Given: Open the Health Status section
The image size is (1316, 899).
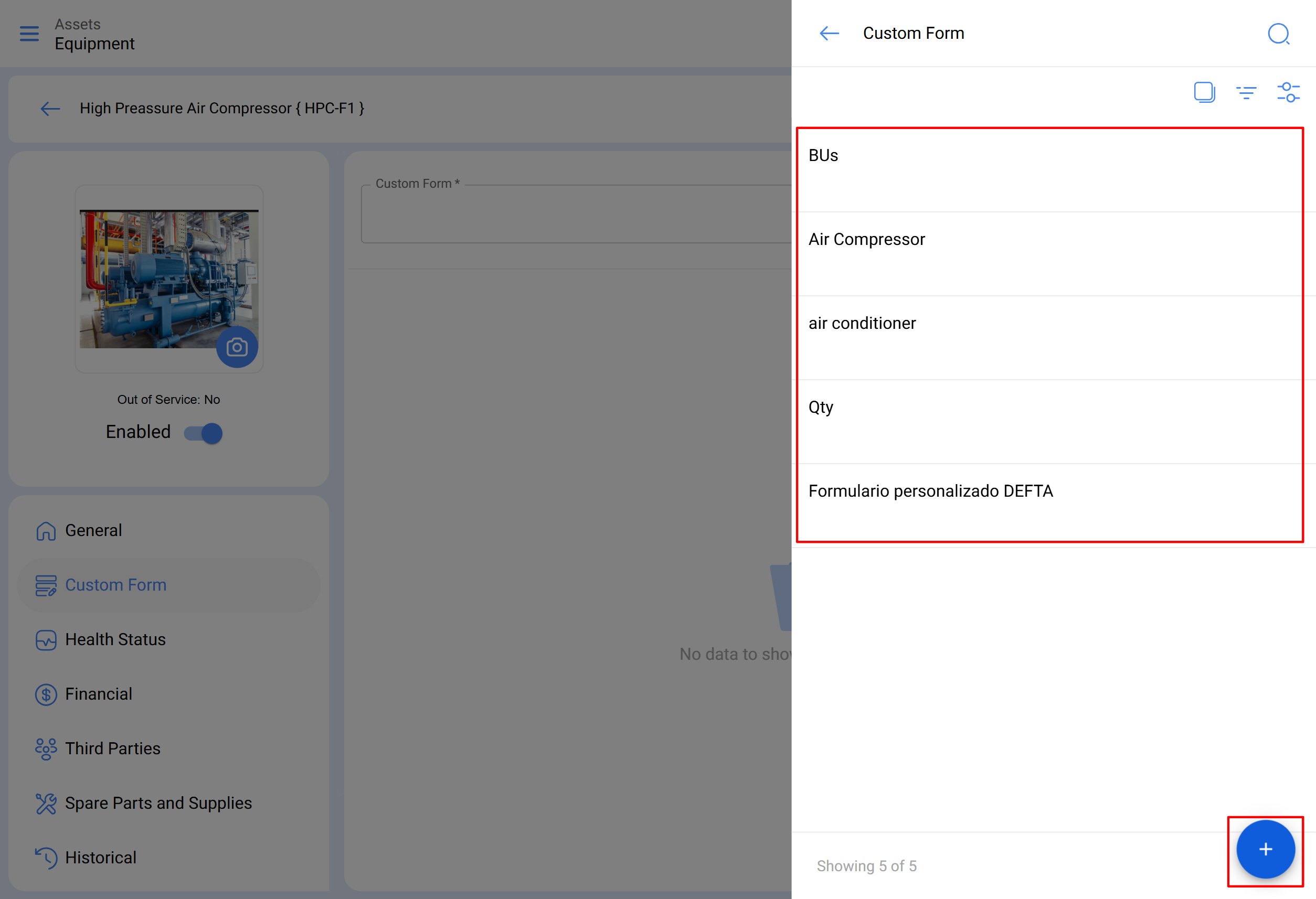Looking at the screenshot, I should pyautogui.click(x=115, y=640).
